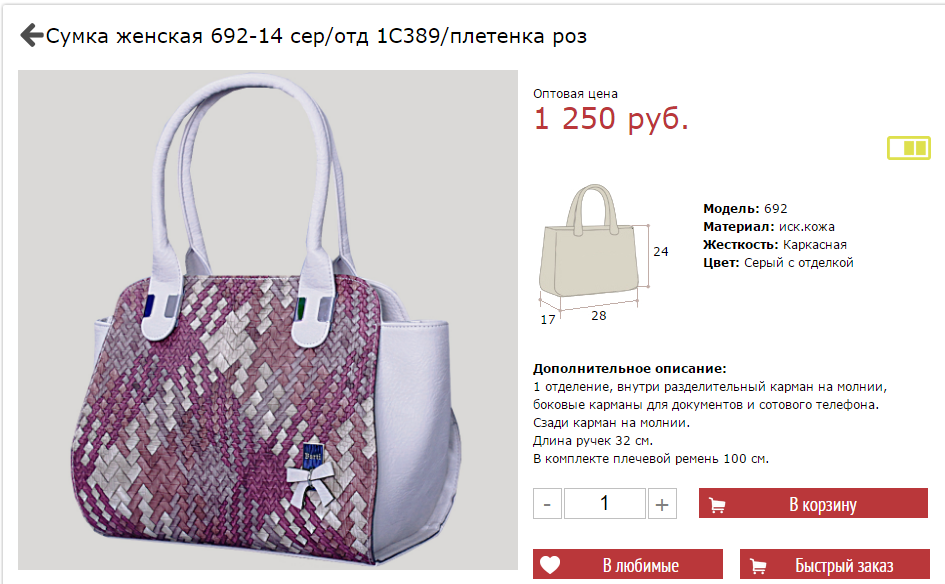This screenshot has width=945, height=584.
Task: Click the Цвет: Серый с отделкой attribute
Action: pyautogui.click(x=778, y=263)
